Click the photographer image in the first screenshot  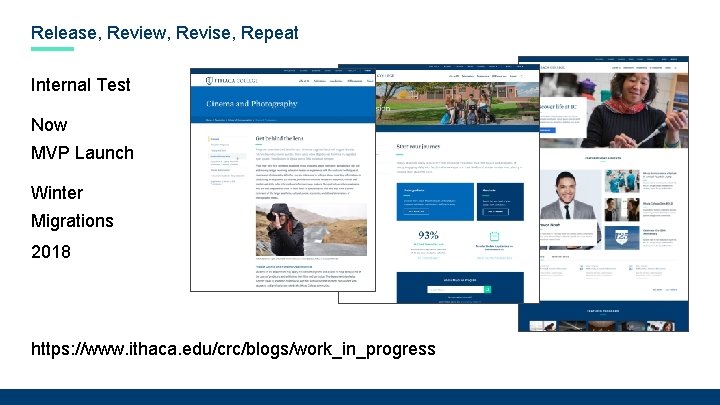coord(311,230)
